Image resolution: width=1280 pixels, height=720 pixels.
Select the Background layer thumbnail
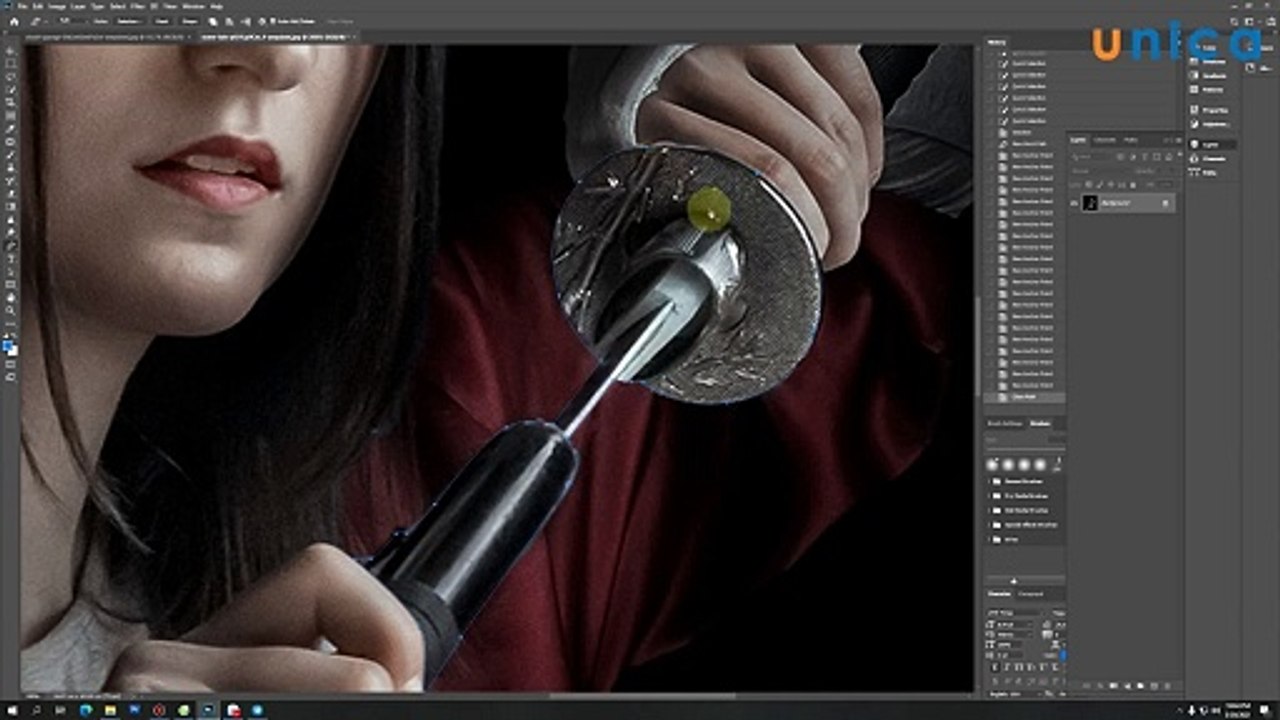[1090, 203]
